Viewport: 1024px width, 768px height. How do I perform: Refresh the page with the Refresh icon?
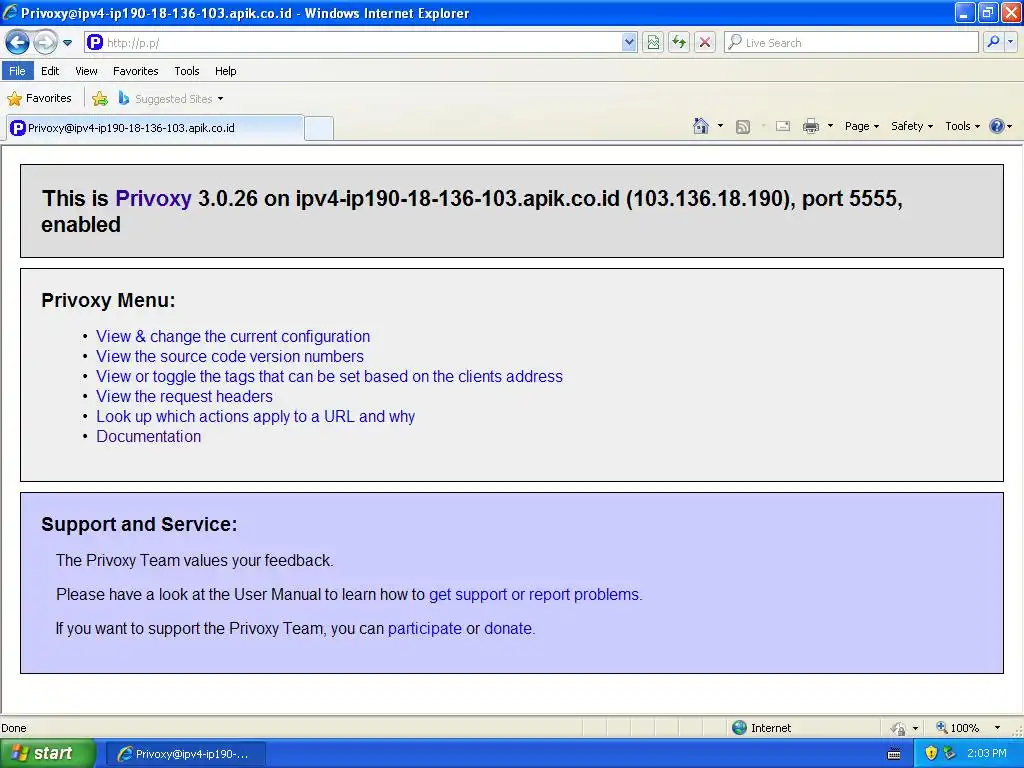(679, 42)
